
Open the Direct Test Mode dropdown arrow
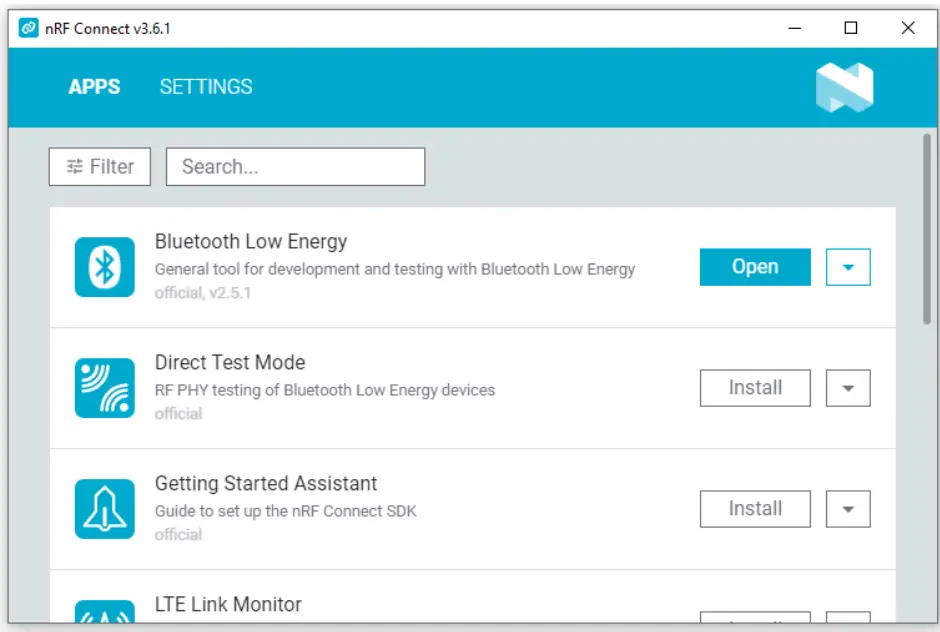tap(847, 388)
